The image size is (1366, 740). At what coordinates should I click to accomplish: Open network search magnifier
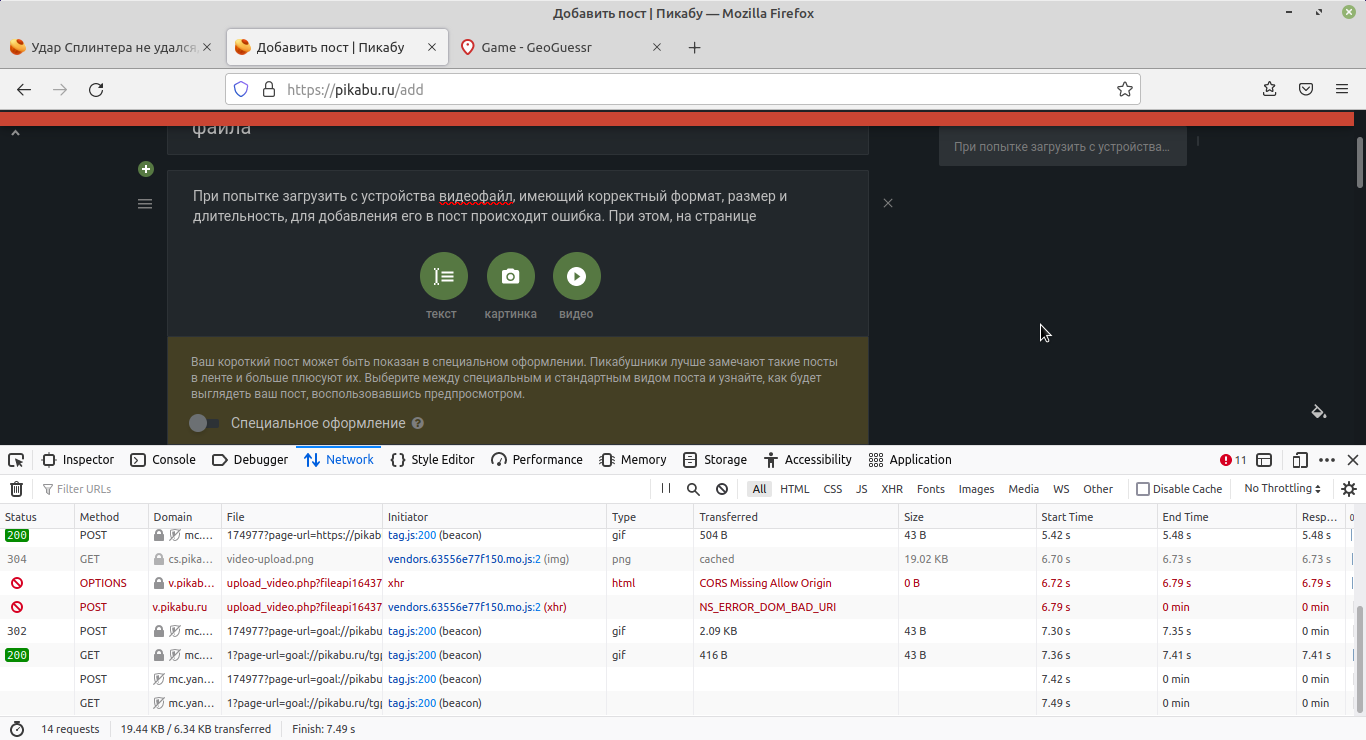[693, 489]
